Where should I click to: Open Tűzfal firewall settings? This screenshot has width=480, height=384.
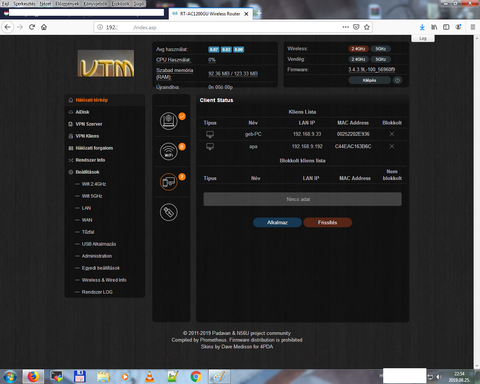point(88,232)
